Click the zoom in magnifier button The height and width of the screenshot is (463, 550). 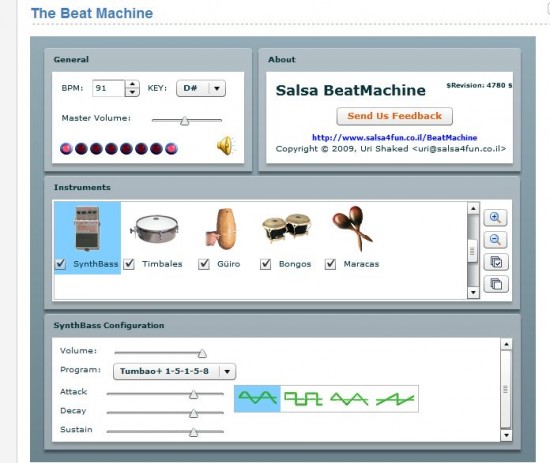[x=495, y=218]
